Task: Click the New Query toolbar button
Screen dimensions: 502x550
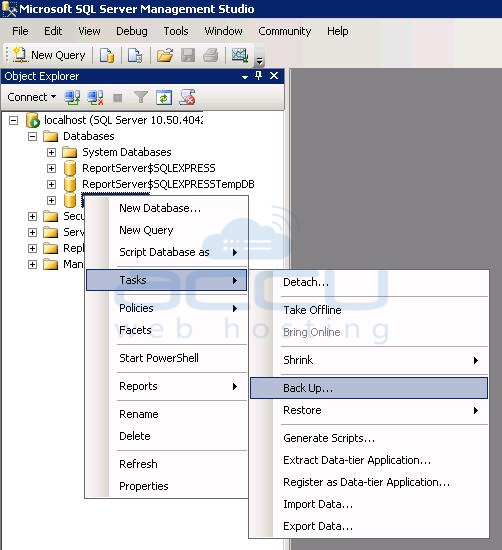Action: pos(49,55)
